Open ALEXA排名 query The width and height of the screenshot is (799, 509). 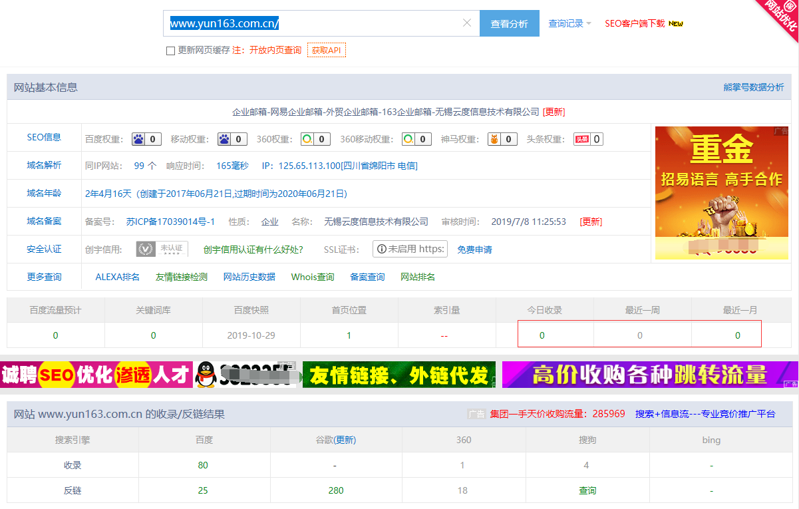coord(117,277)
